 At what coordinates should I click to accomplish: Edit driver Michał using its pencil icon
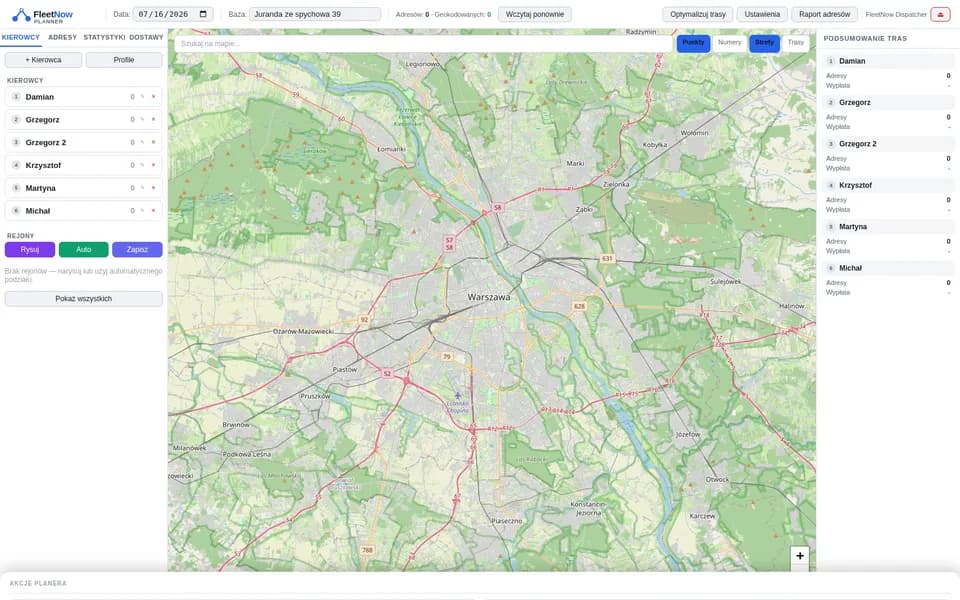[143, 211]
